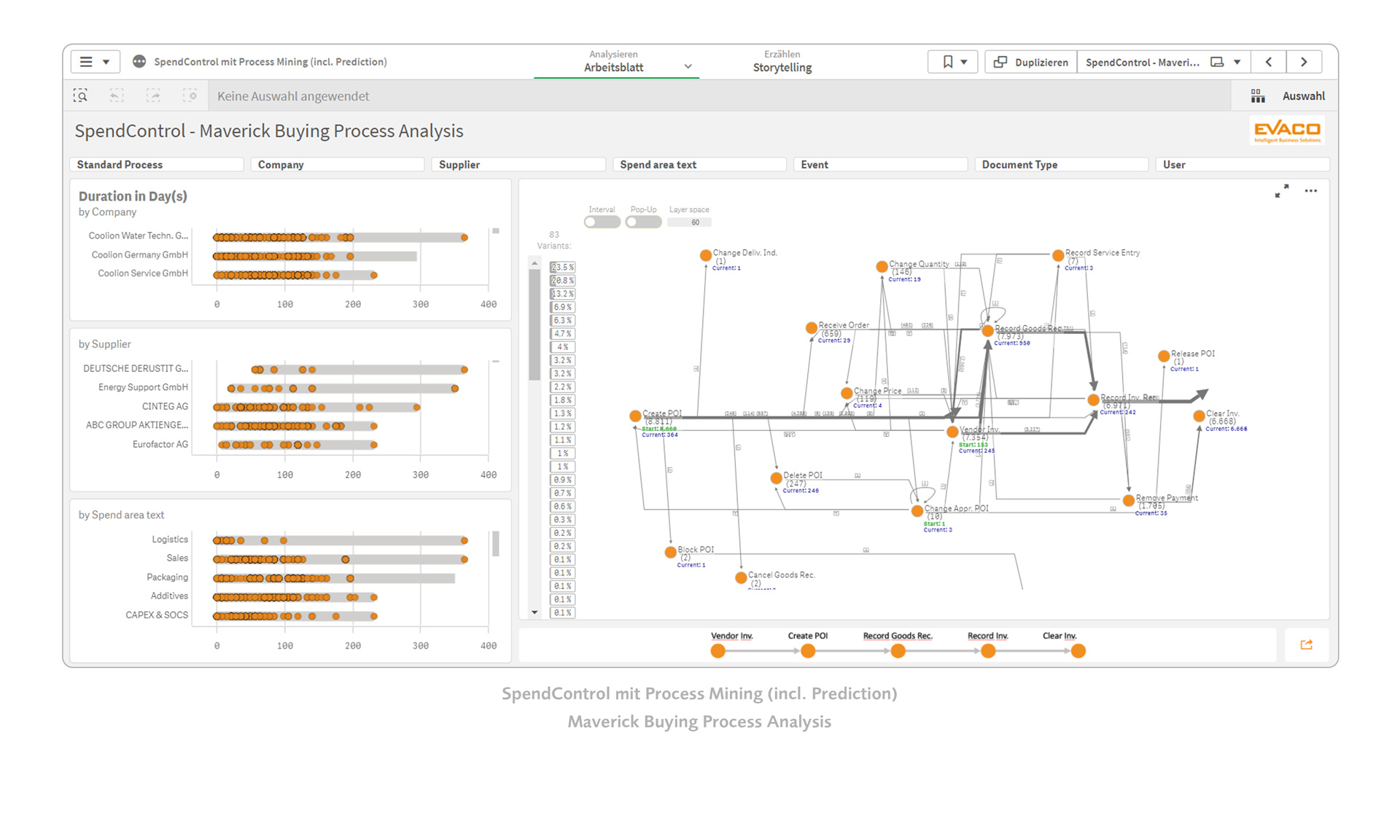Step back in selections icon
1400x840 pixels.
tap(117, 96)
